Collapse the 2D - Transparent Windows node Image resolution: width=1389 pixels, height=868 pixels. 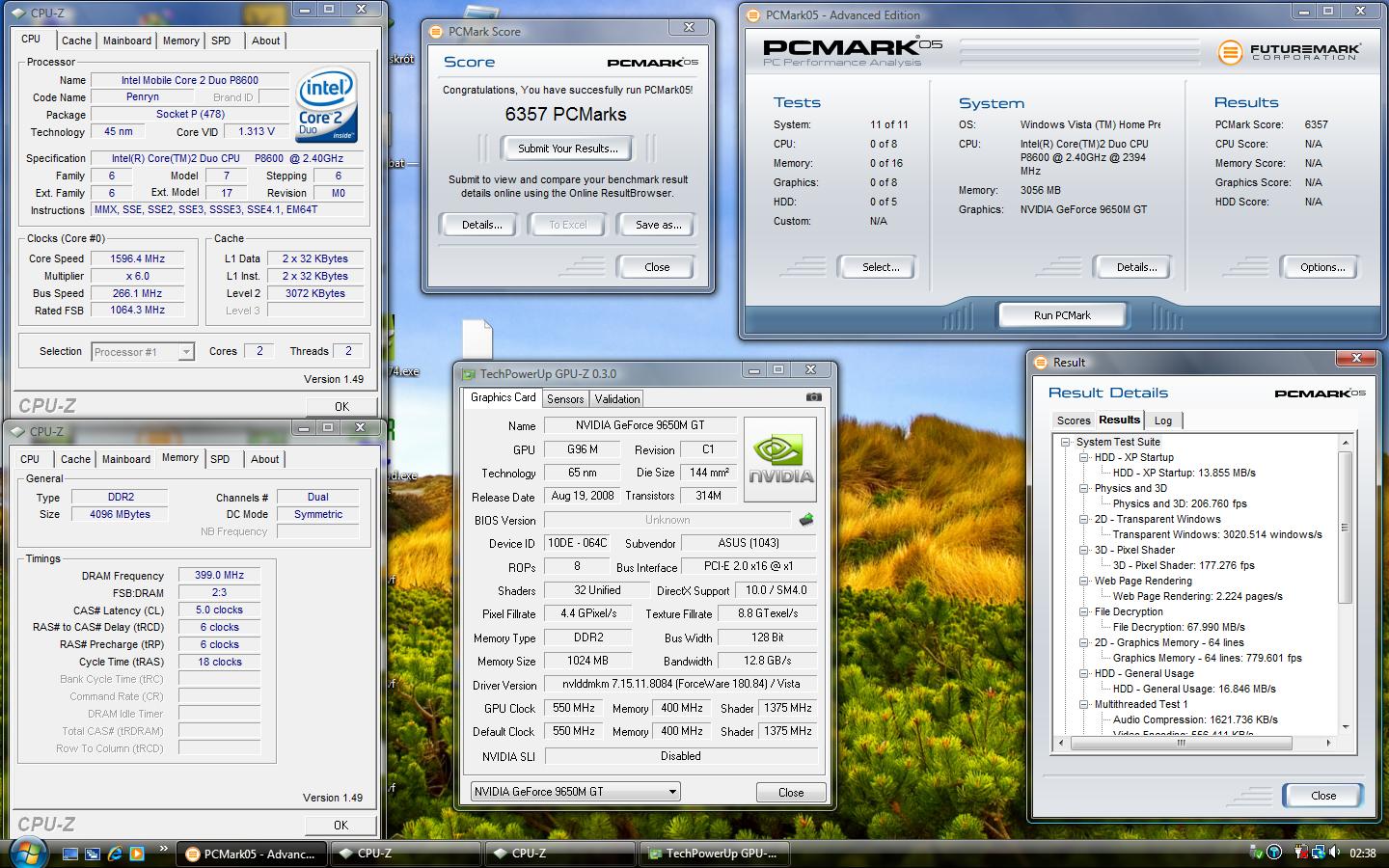1083,519
